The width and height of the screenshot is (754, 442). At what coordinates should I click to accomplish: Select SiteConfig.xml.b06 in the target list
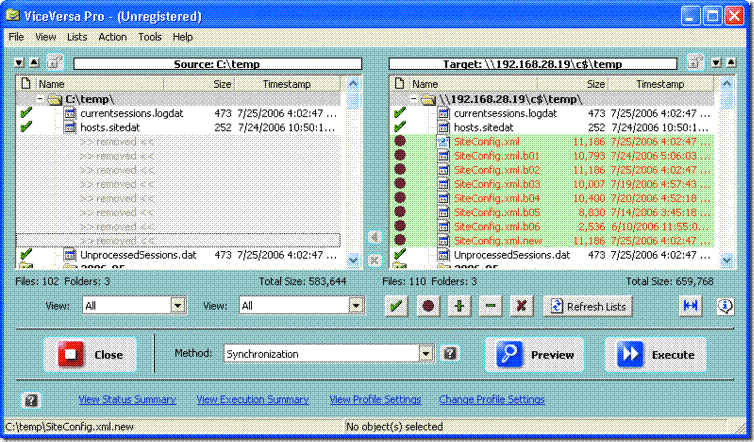point(497,227)
